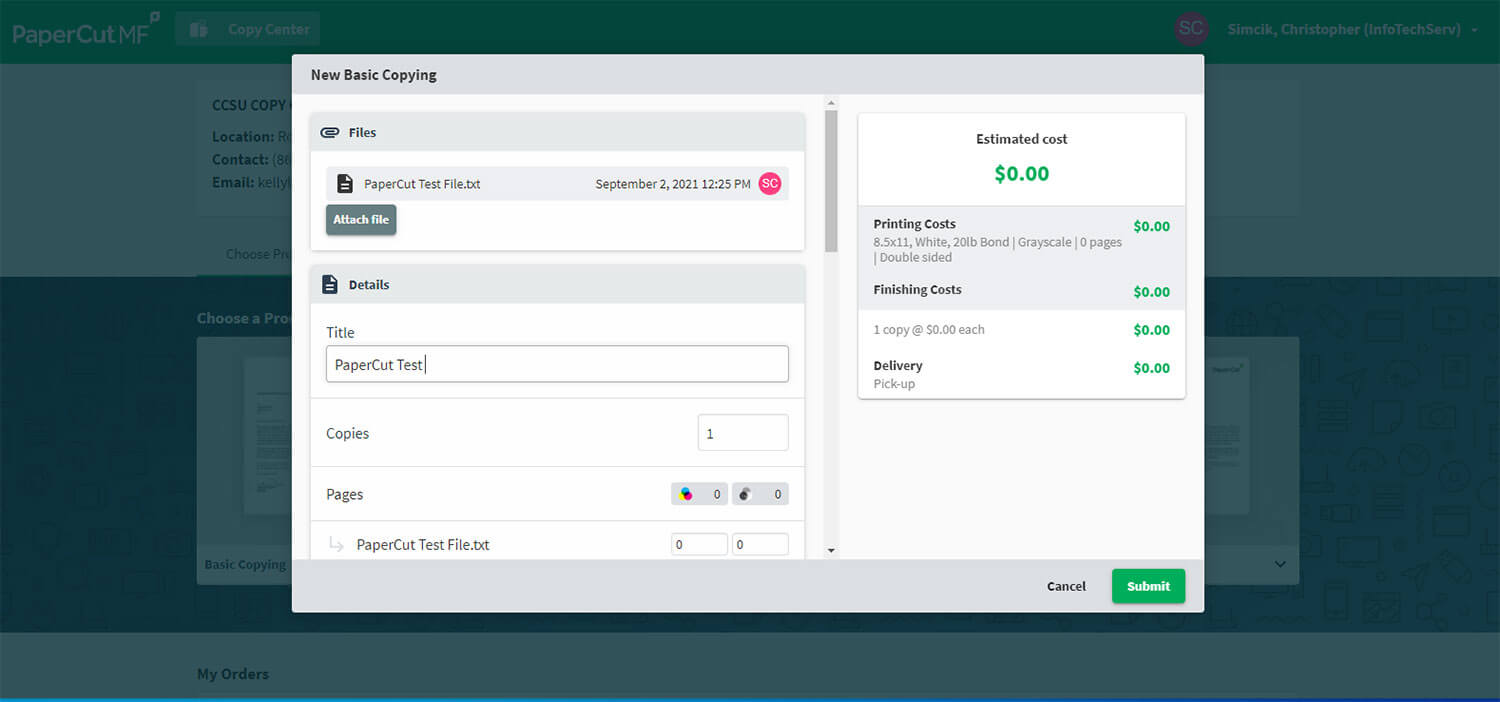The height and width of the screenshot is (702, 1500).
Task: Click the Finishing Costs label
Action: pos(917,290)
